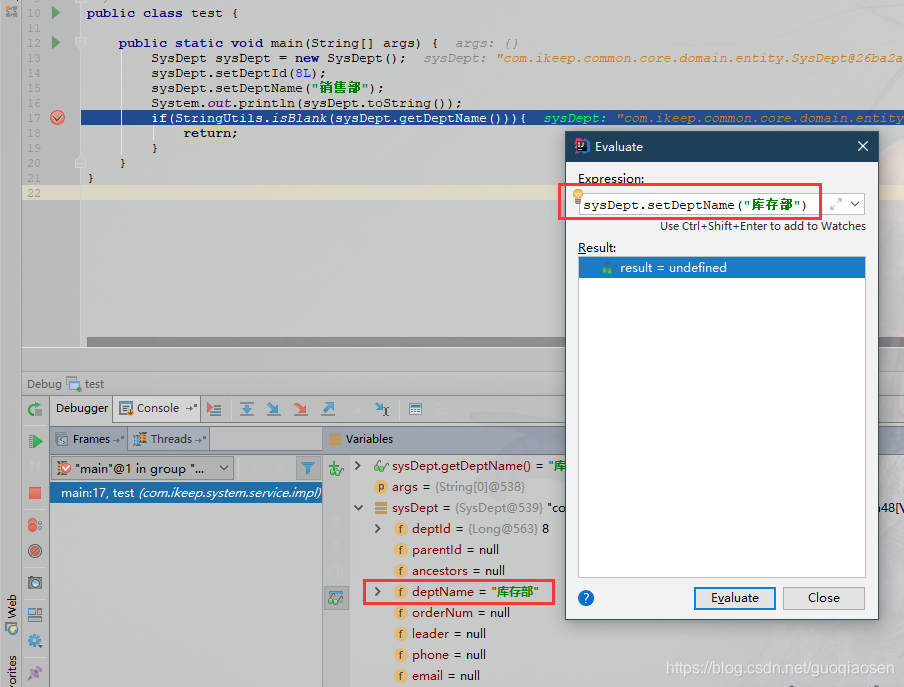Click code line setDeptName("销售部")
904x687 pixels.
(268, 88)
